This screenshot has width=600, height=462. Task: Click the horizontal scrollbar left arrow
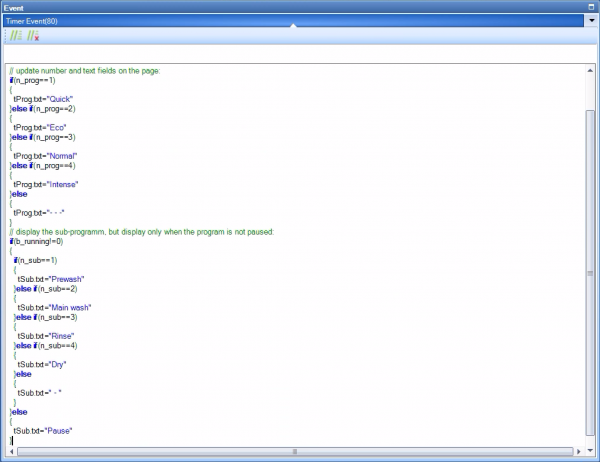13,452
